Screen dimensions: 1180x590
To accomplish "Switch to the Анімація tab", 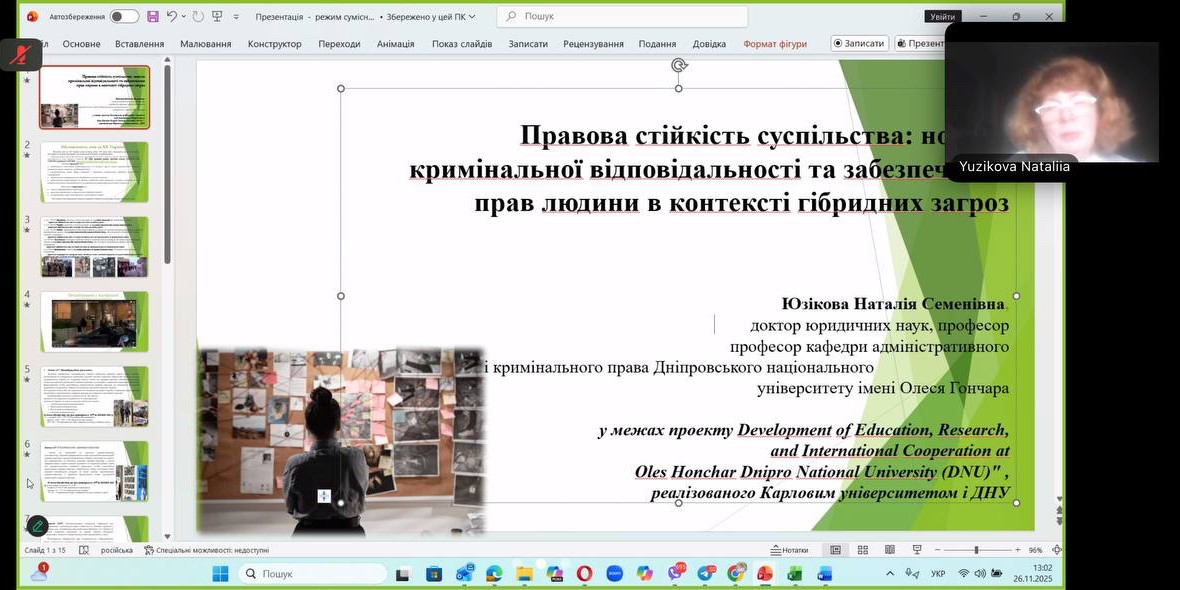I will 395,44.
